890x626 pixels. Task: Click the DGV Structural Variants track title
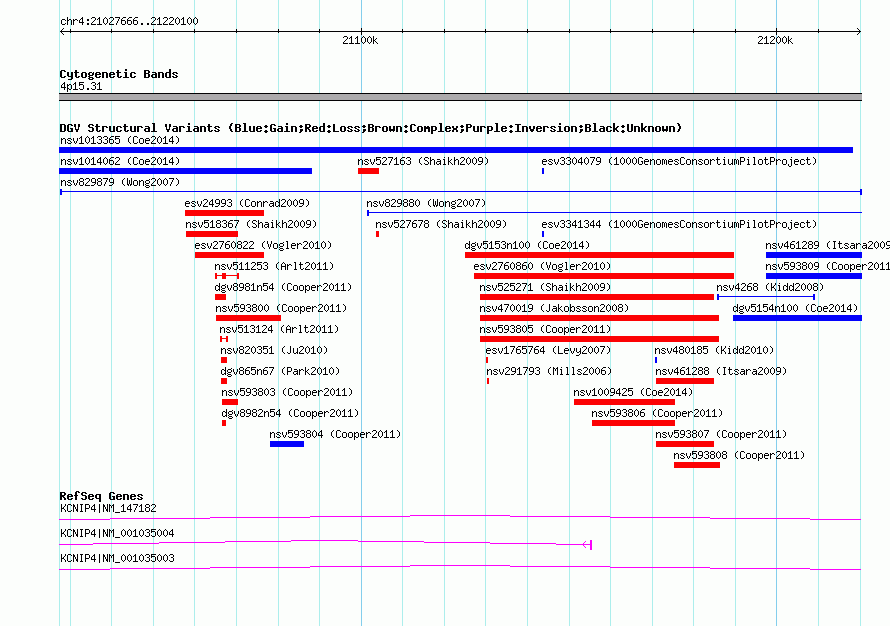coord(370,128)
